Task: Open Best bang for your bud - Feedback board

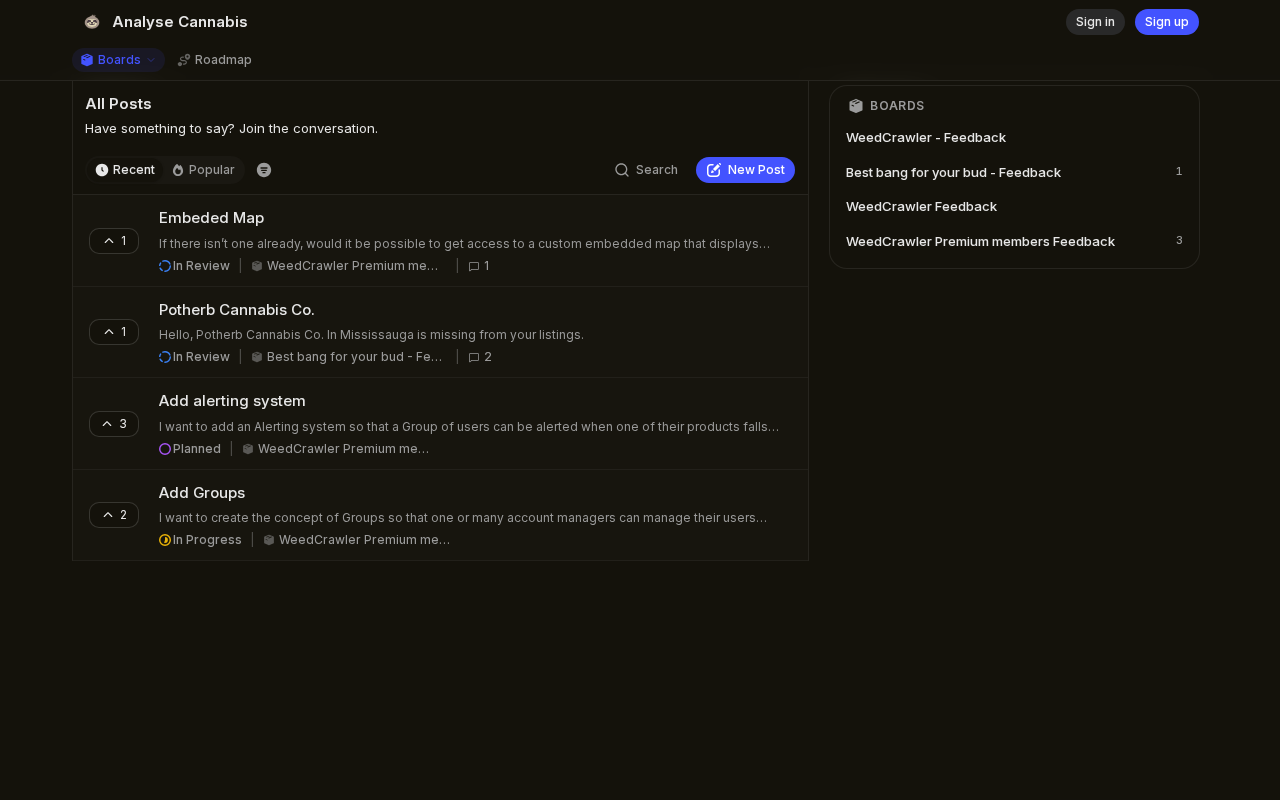Action: coord(953,172)
